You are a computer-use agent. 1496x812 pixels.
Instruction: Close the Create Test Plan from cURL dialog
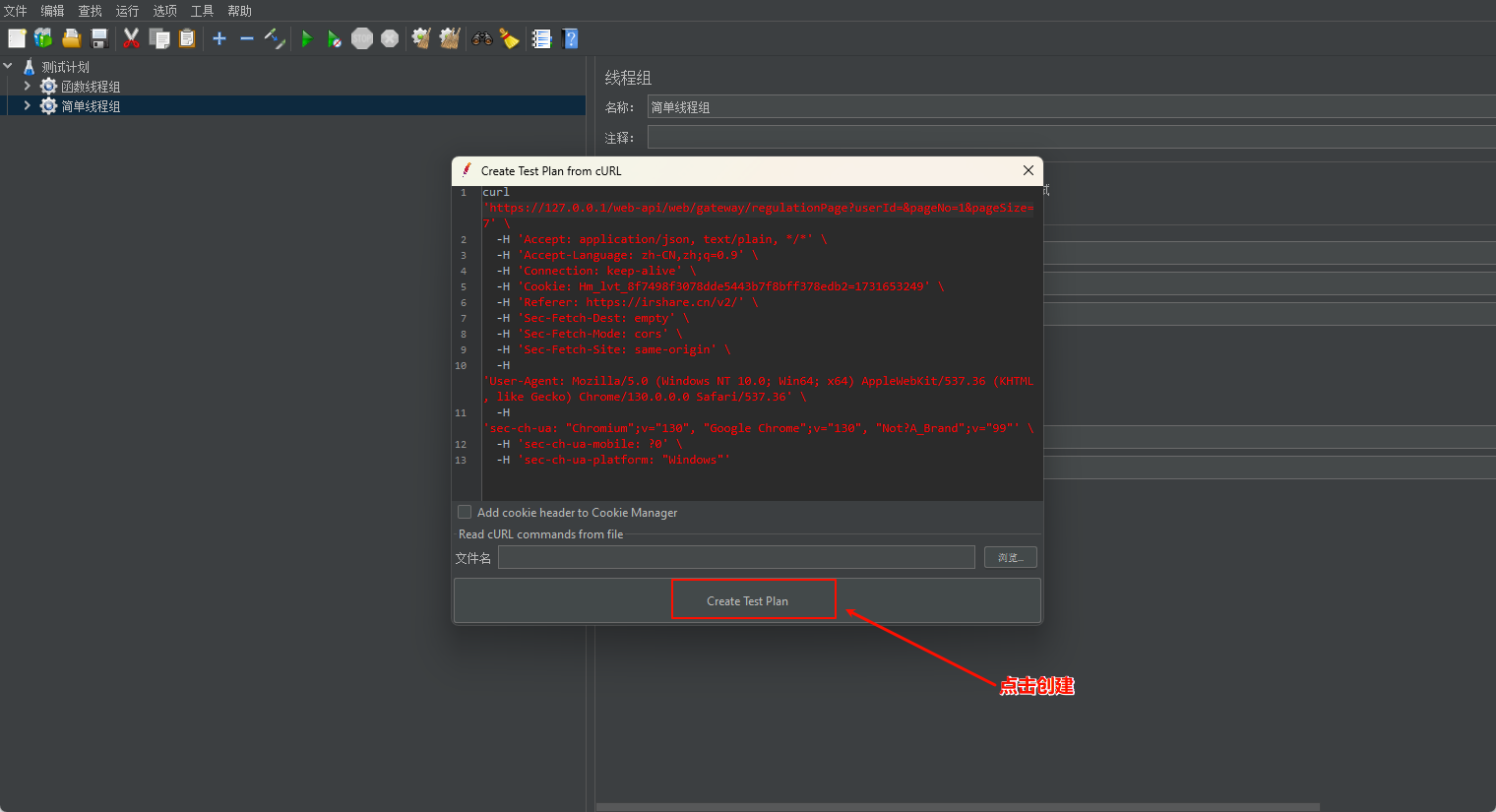coord(1028,170)
